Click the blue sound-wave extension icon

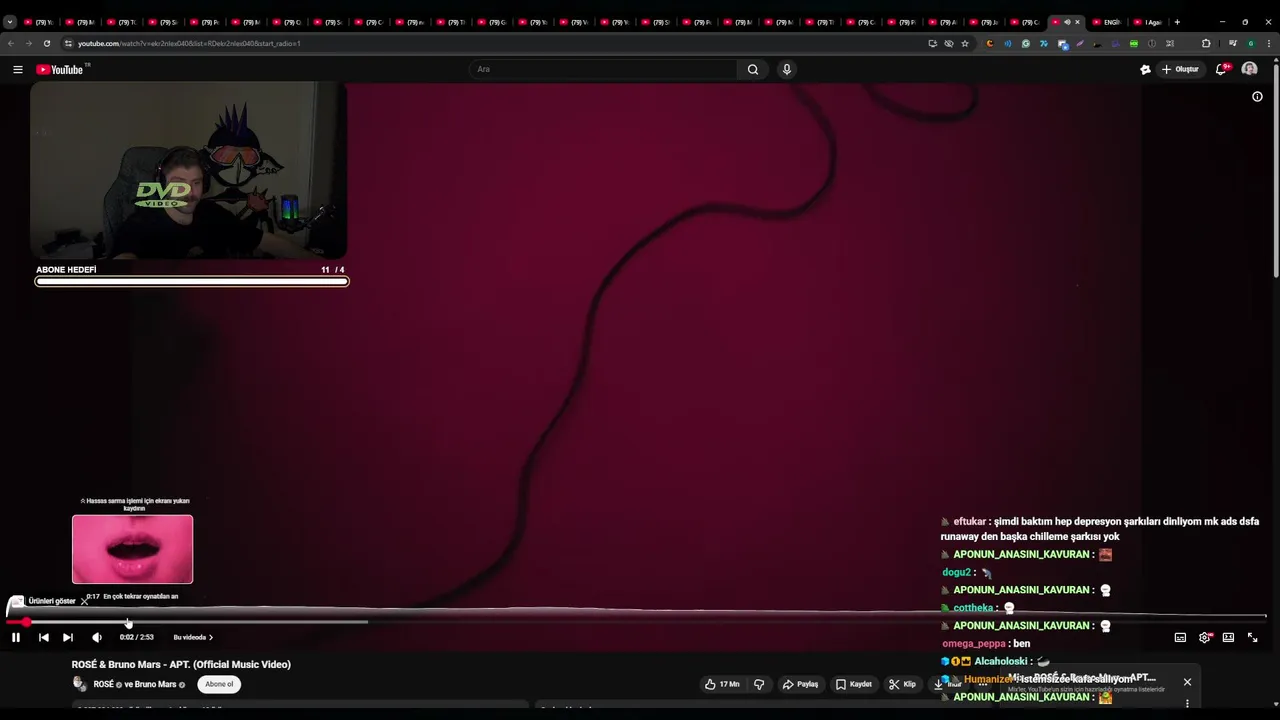[1007, 43]
